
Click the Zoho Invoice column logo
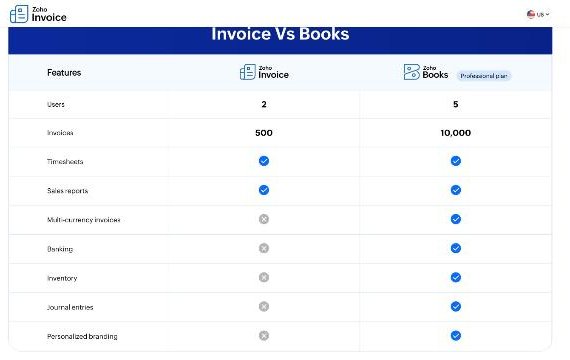(x=264, y=72)
